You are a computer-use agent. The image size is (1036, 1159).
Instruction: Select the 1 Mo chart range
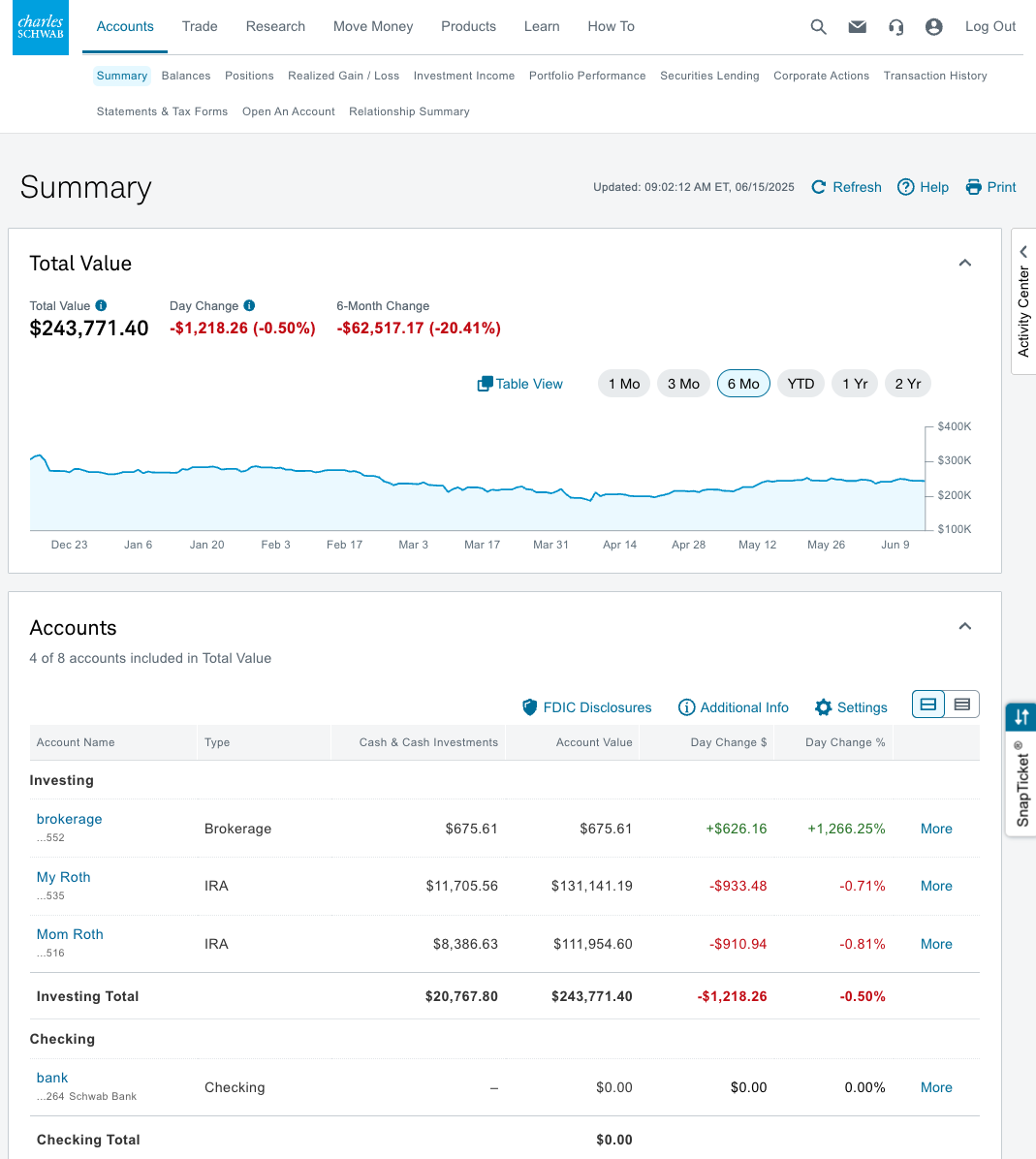tap(624, 384)
